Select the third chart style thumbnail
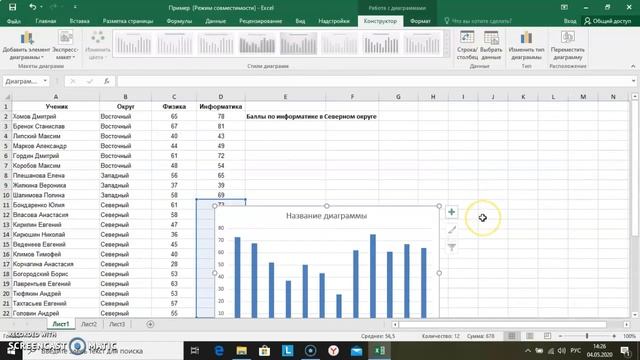640x360 pixels. point(216,44)
